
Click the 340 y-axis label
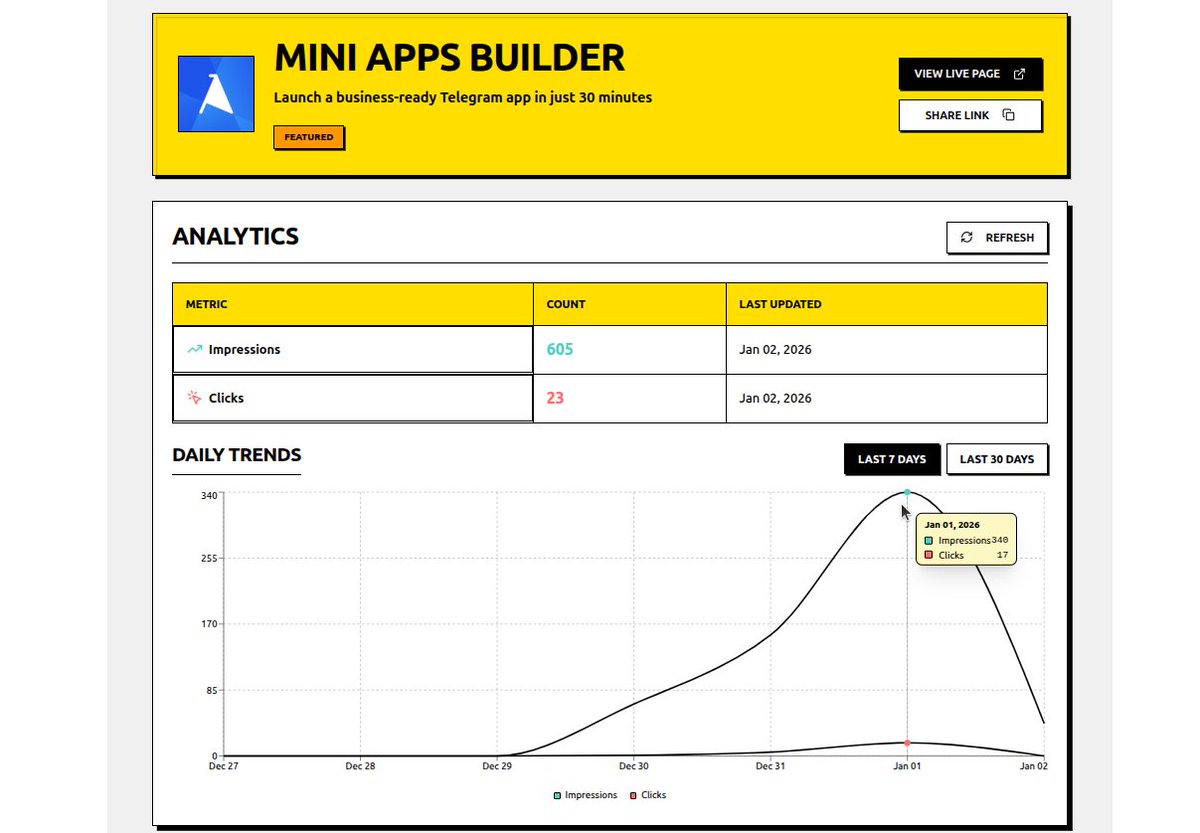click(x=208, y=496)
